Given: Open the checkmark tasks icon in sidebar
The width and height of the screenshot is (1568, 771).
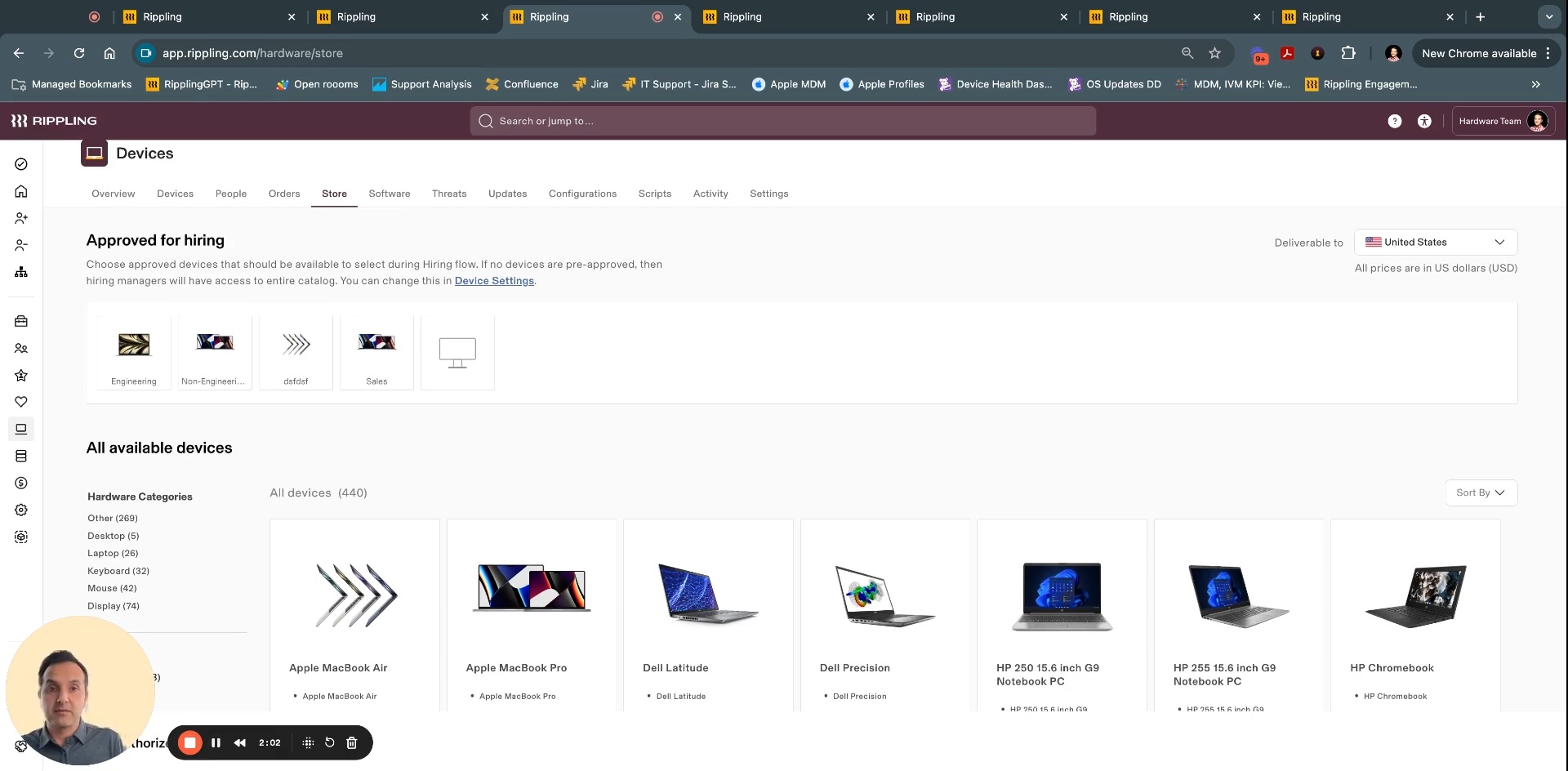Looking at the screenshot, I should point(21,164).
